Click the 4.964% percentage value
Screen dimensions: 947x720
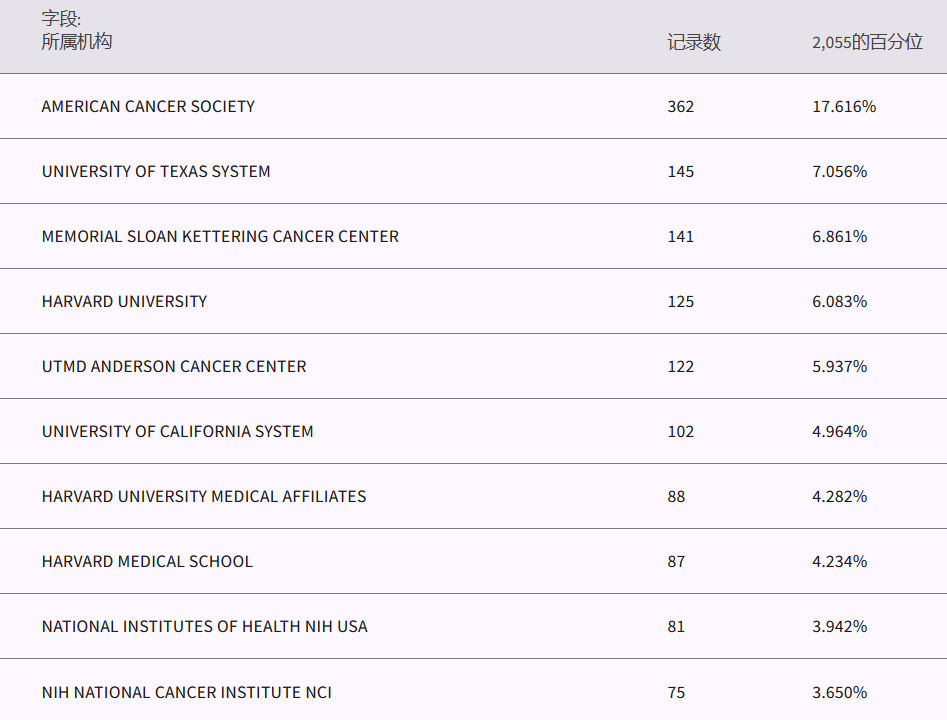839,431
